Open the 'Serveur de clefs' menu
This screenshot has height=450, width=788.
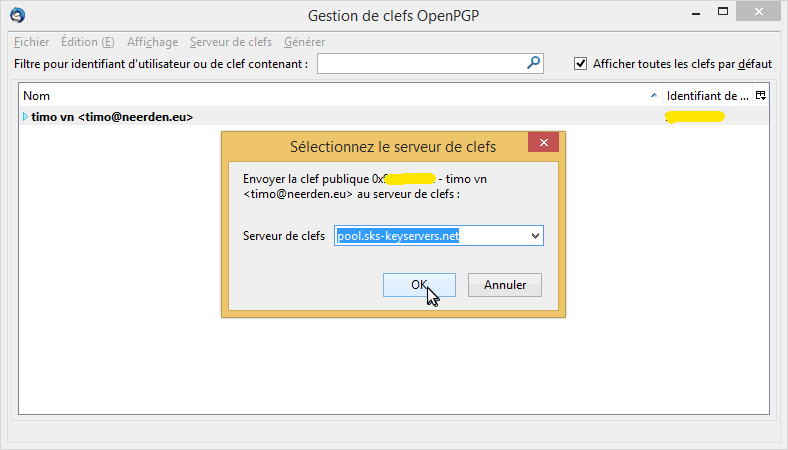(x=231, y=42)
